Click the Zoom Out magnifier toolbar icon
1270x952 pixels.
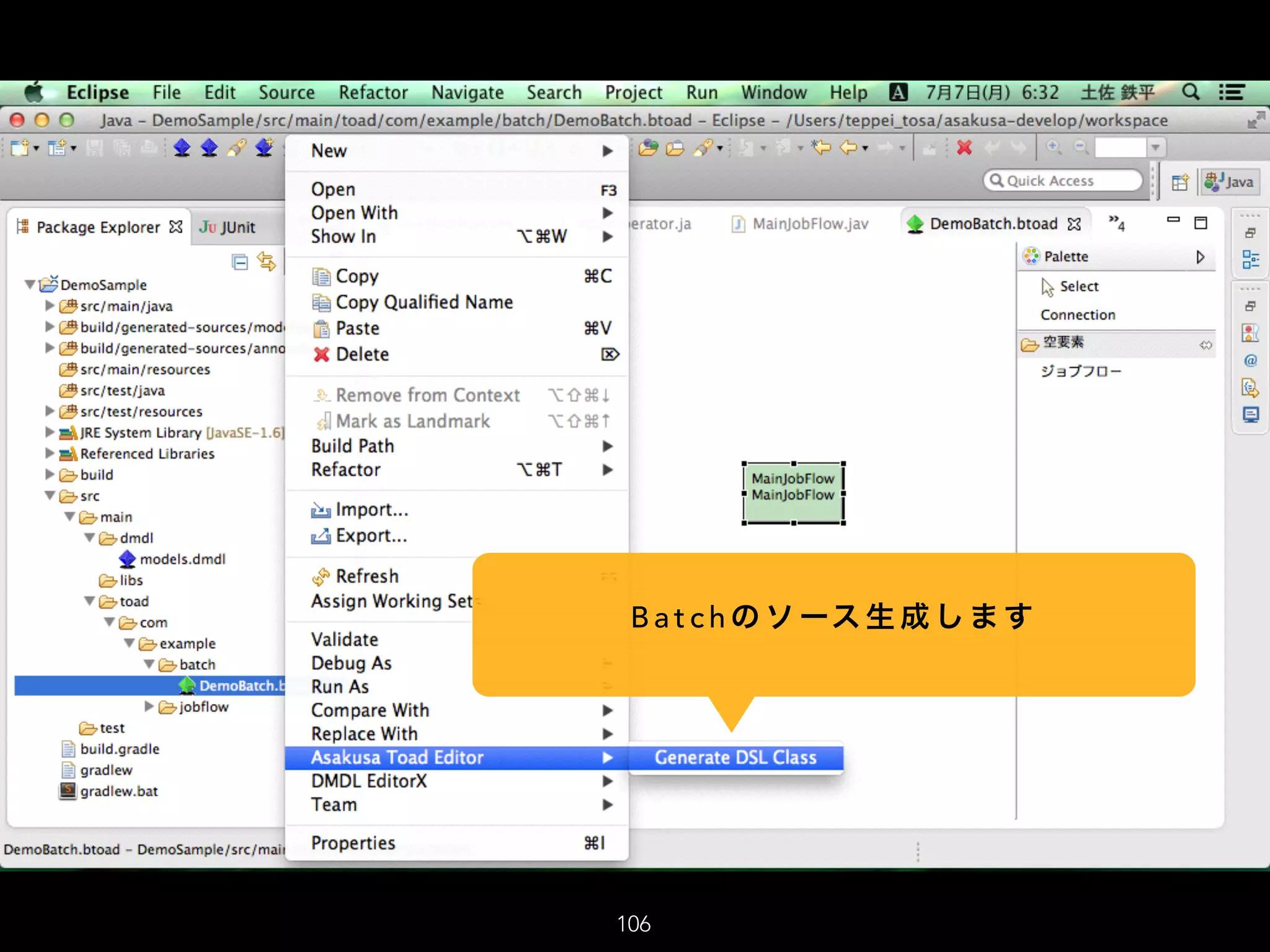click(1080, 148)
